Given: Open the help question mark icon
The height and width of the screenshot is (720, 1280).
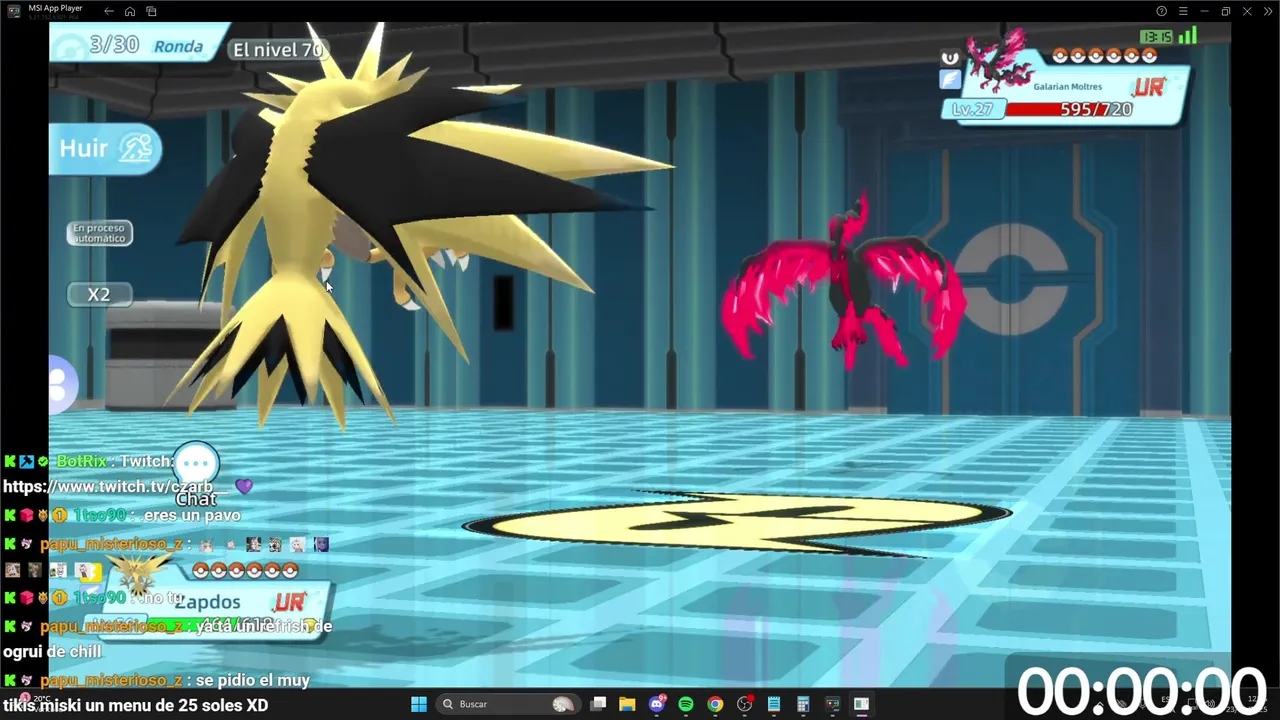Looking at the screenshot, I should pyautogui.click(x=1161, y=11).
